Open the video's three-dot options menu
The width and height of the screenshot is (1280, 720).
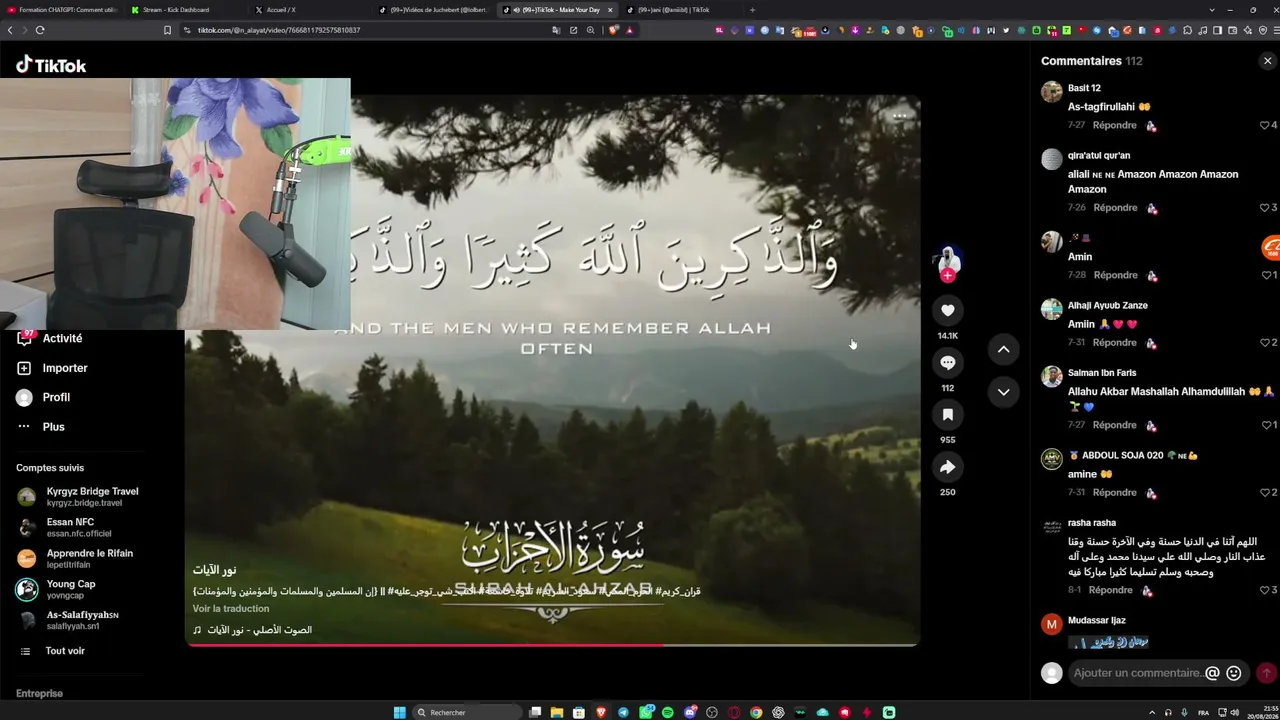(x=899, y=116)
